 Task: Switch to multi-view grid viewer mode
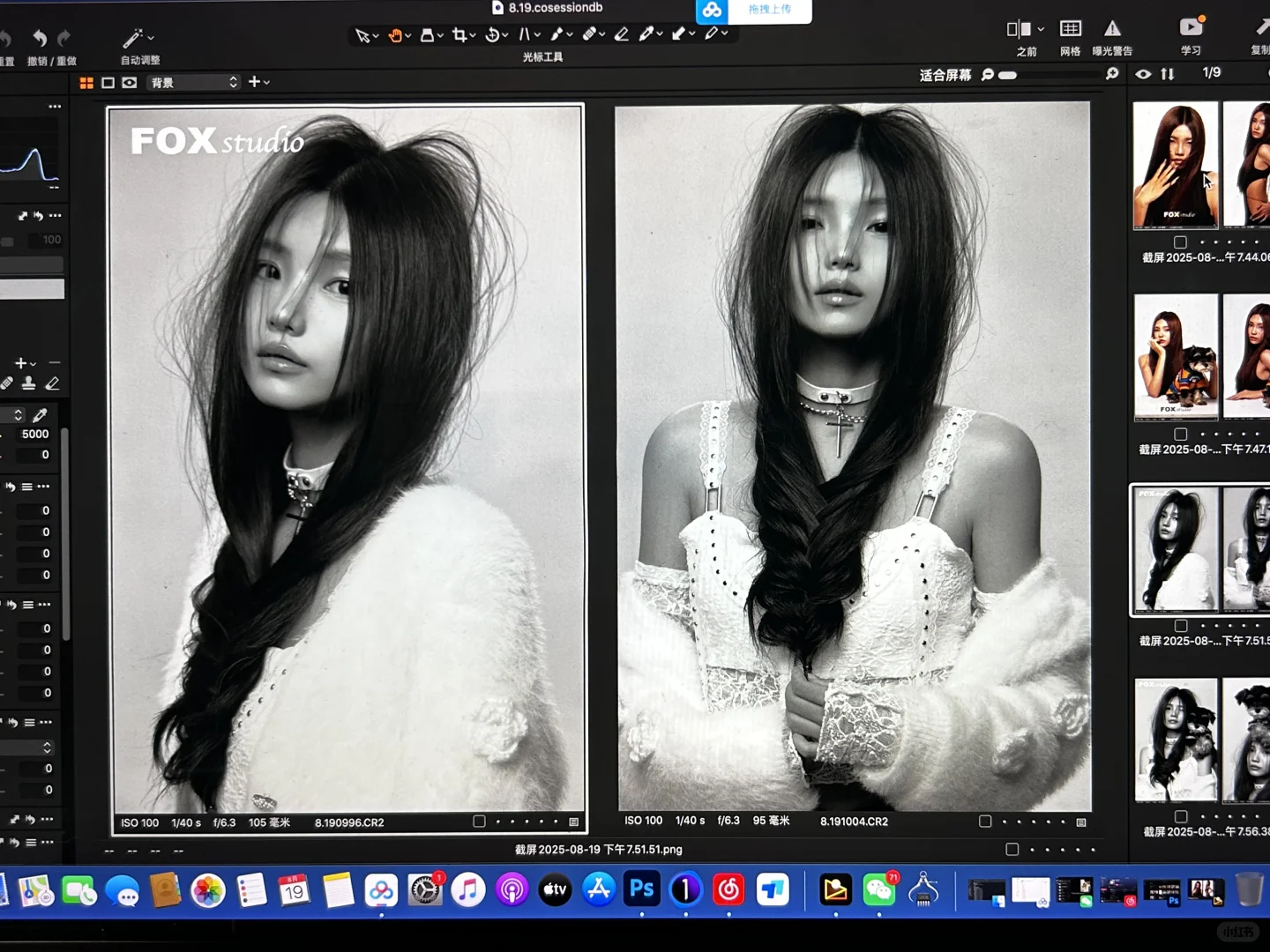pos(86,83)
